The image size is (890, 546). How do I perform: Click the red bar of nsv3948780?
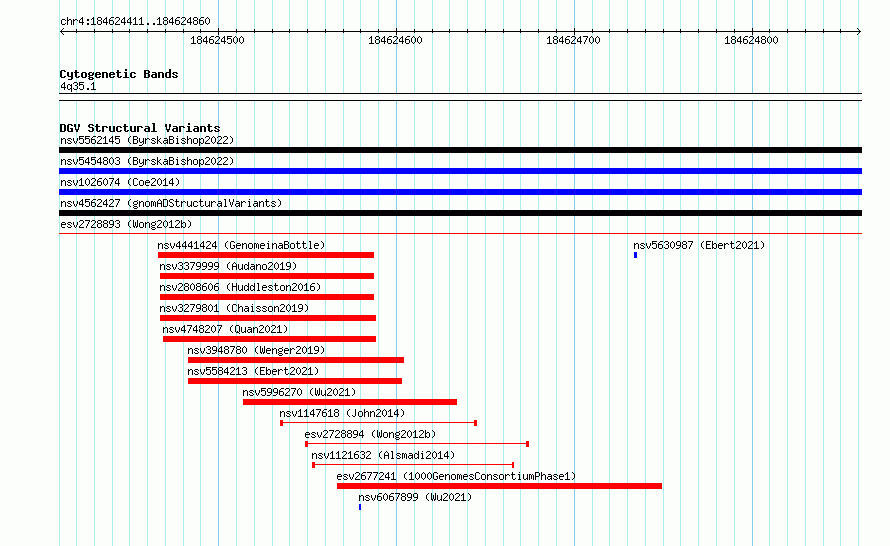click(296, 360)
